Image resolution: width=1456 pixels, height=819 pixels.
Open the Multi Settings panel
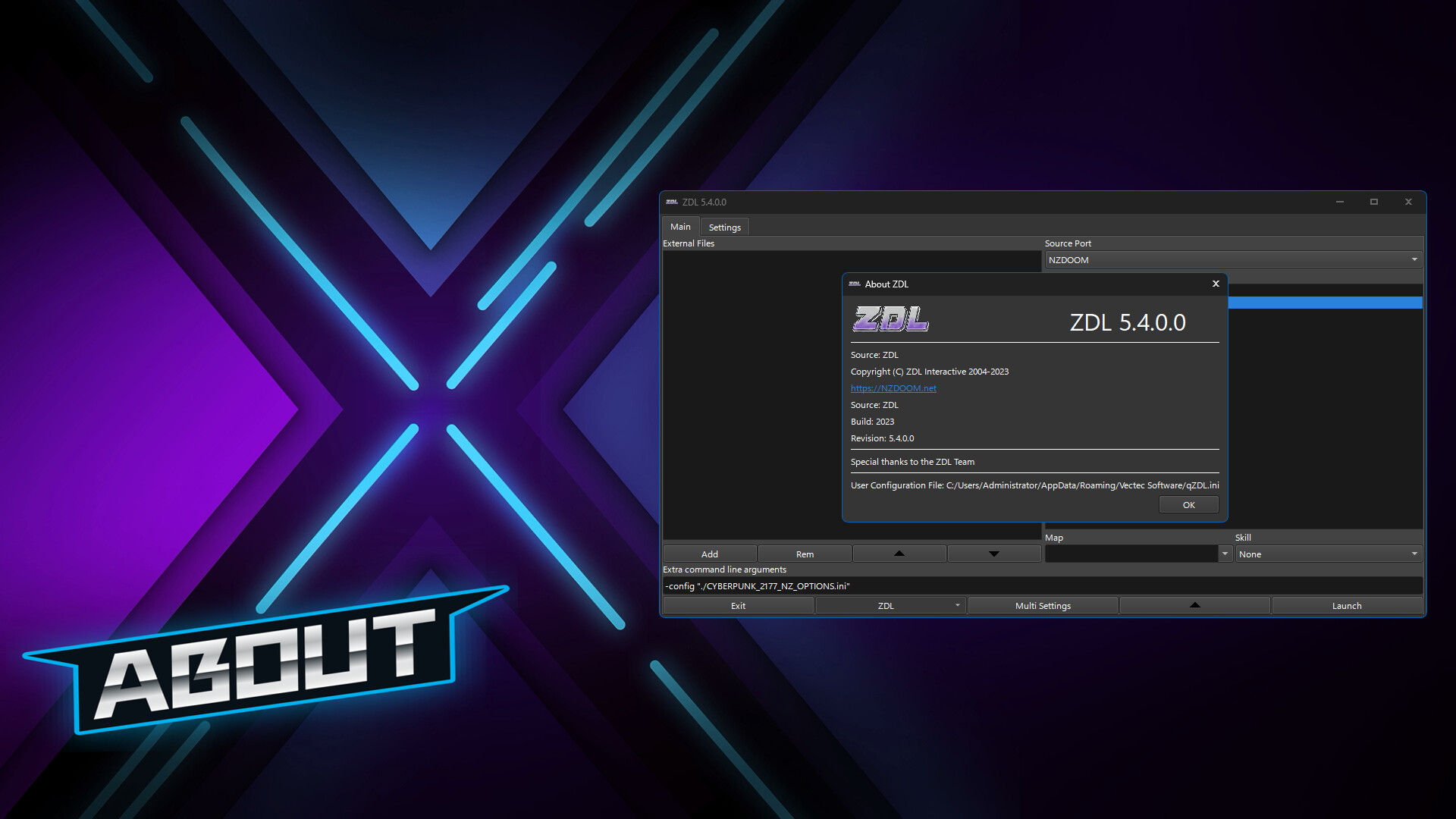pos(1042,605)
